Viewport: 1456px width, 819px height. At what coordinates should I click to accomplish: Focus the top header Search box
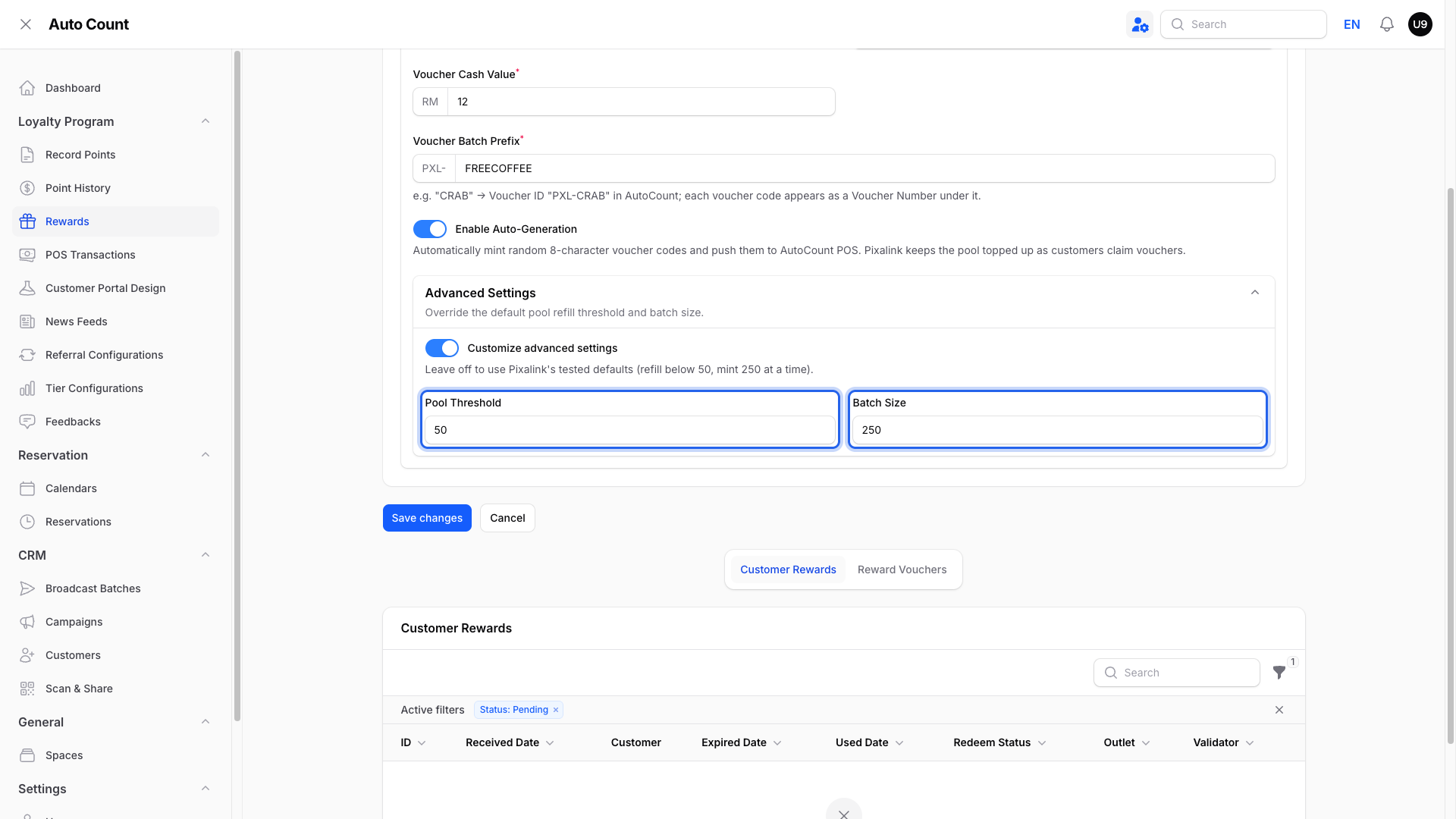[x=1244, y=24]
